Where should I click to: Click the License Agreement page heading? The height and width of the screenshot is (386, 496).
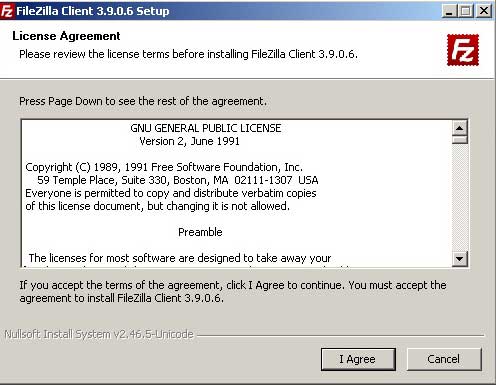(66, 36)
